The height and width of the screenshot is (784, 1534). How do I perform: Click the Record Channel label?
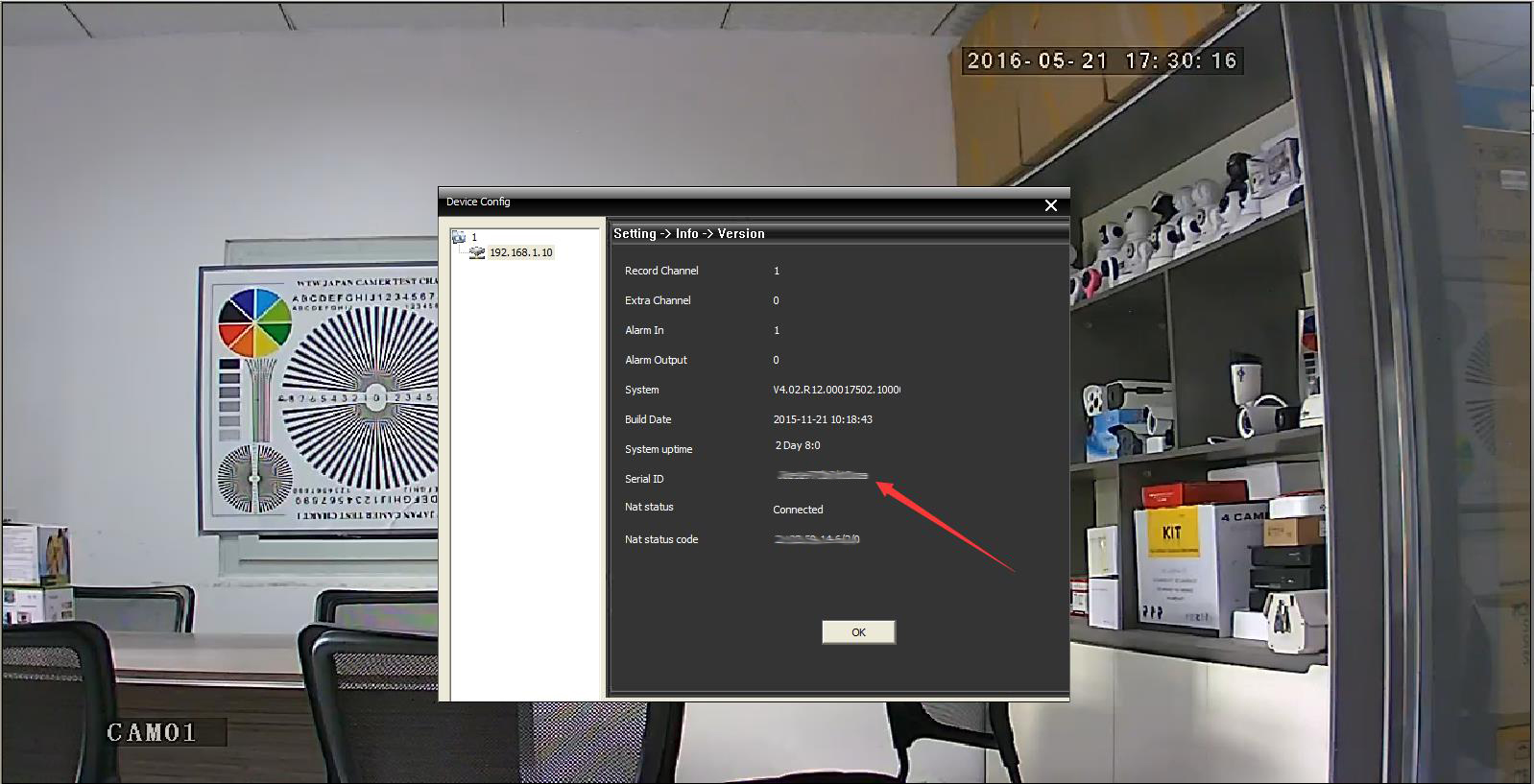coord(661,271)
